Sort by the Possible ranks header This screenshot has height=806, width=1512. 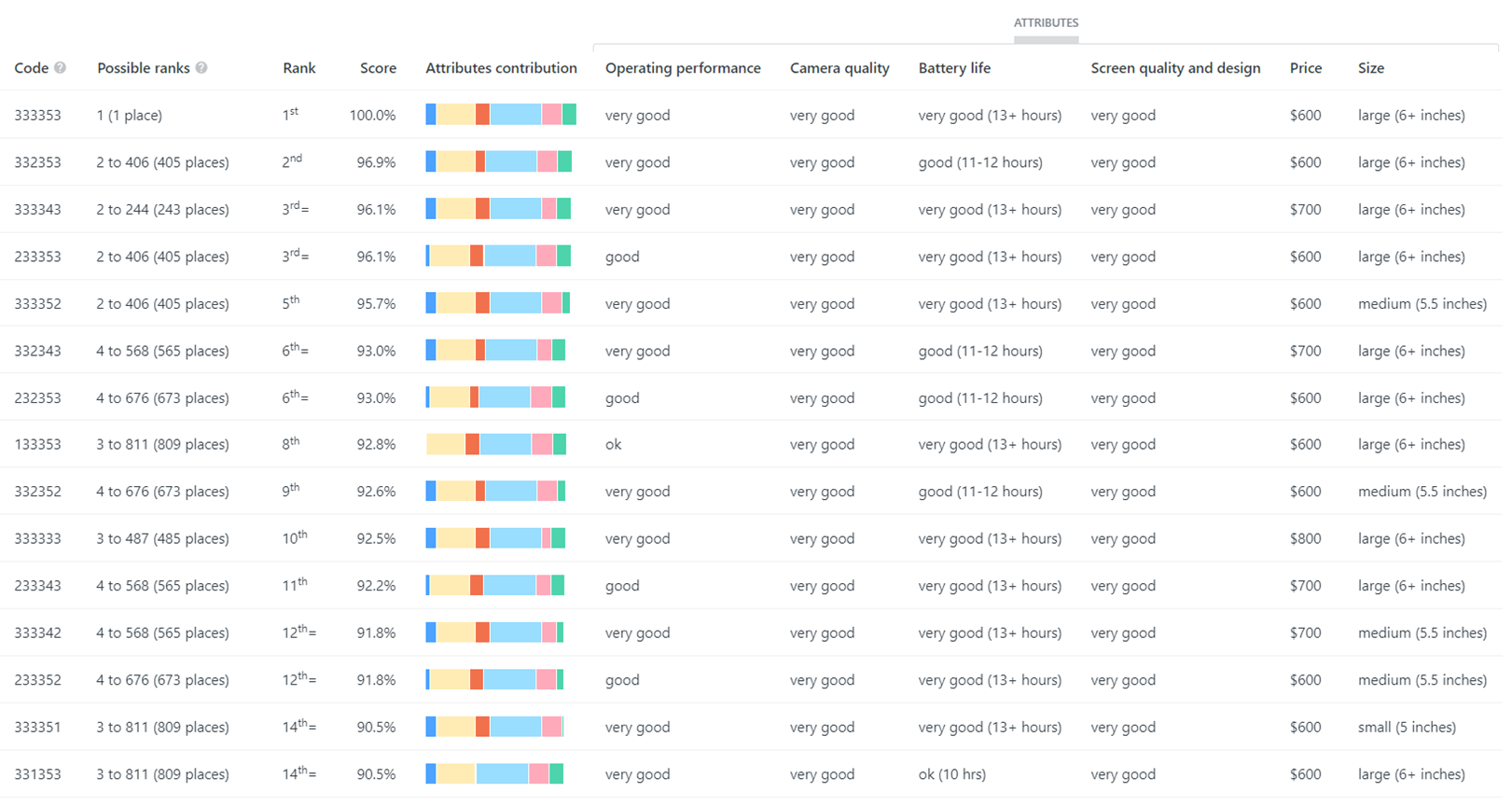(x=143, y=68)
